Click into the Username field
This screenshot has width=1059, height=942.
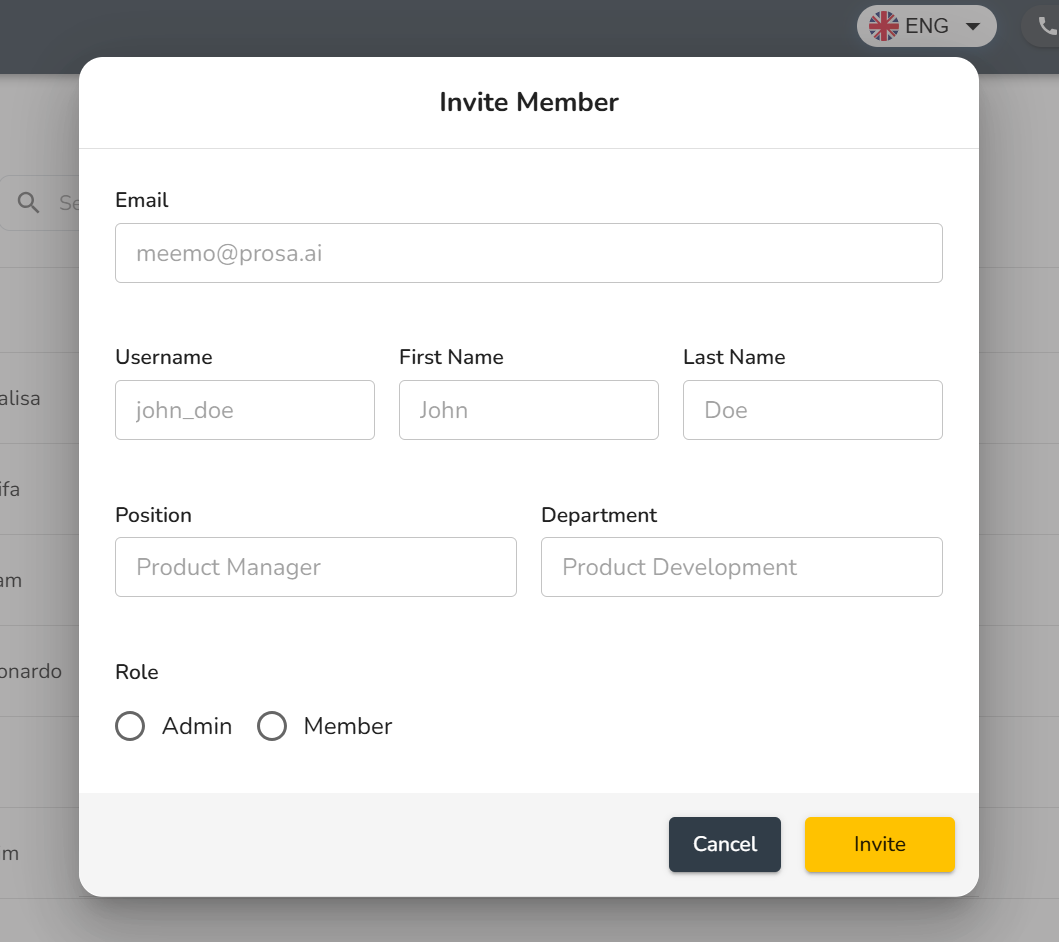[x=245, y=410]
